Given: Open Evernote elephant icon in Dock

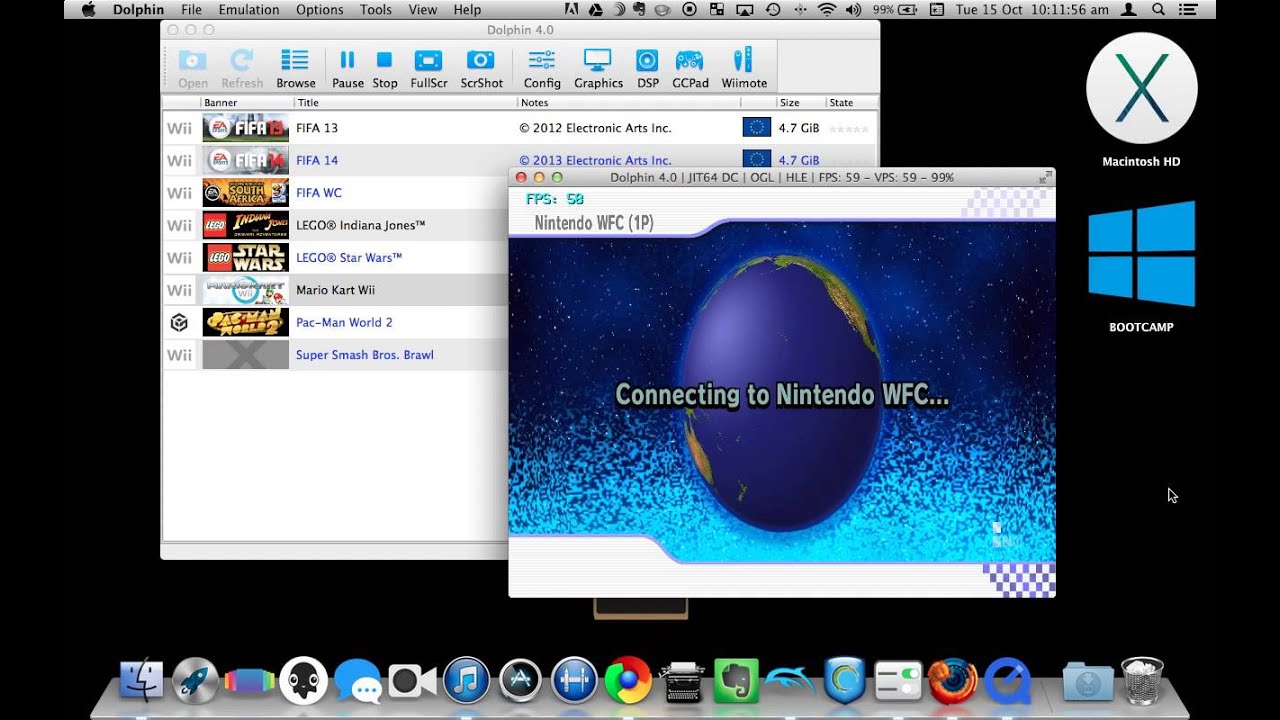Looking at the screenshot, I should tap(736, 681).
